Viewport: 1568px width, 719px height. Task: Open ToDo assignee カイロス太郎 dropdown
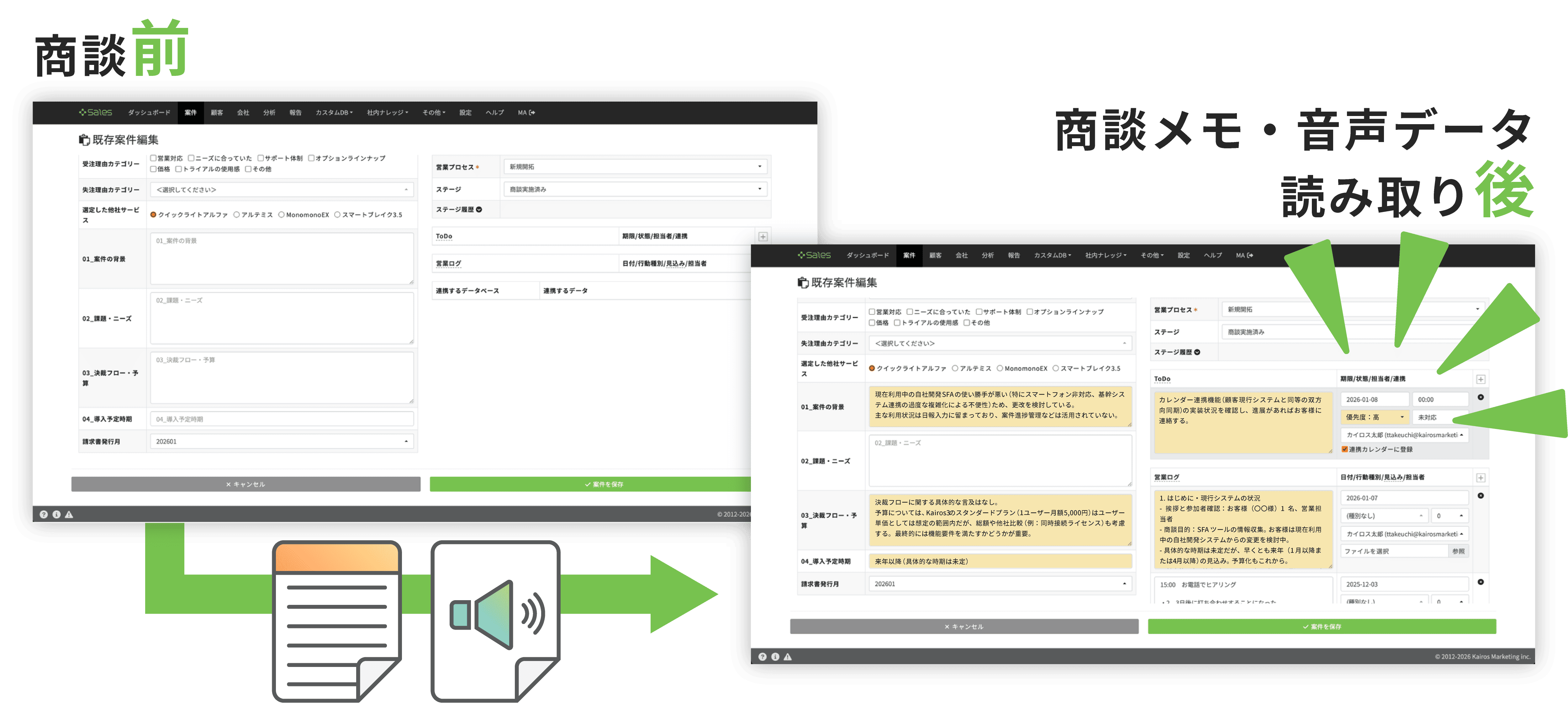click(x=1405, y=435)
